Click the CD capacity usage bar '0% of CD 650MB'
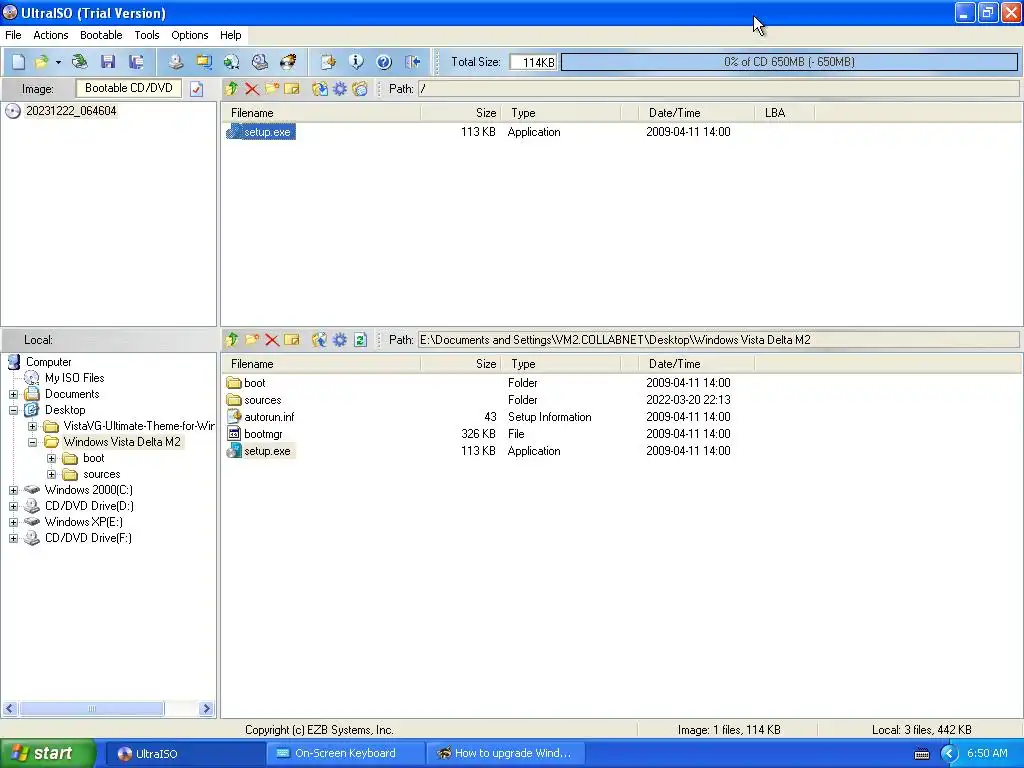This screenshot has height=768, width=1024. point(789,62)
